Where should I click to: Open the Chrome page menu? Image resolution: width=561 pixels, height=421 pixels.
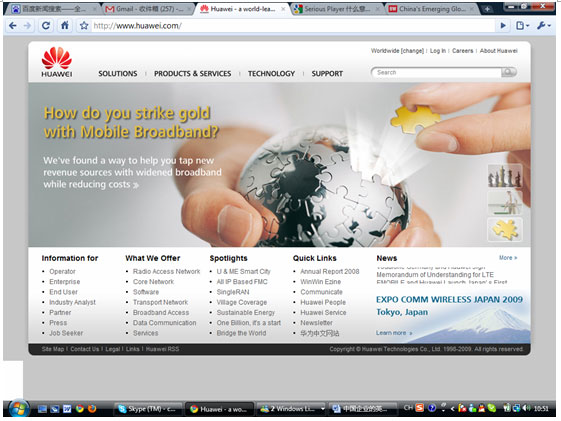point(522,26)
